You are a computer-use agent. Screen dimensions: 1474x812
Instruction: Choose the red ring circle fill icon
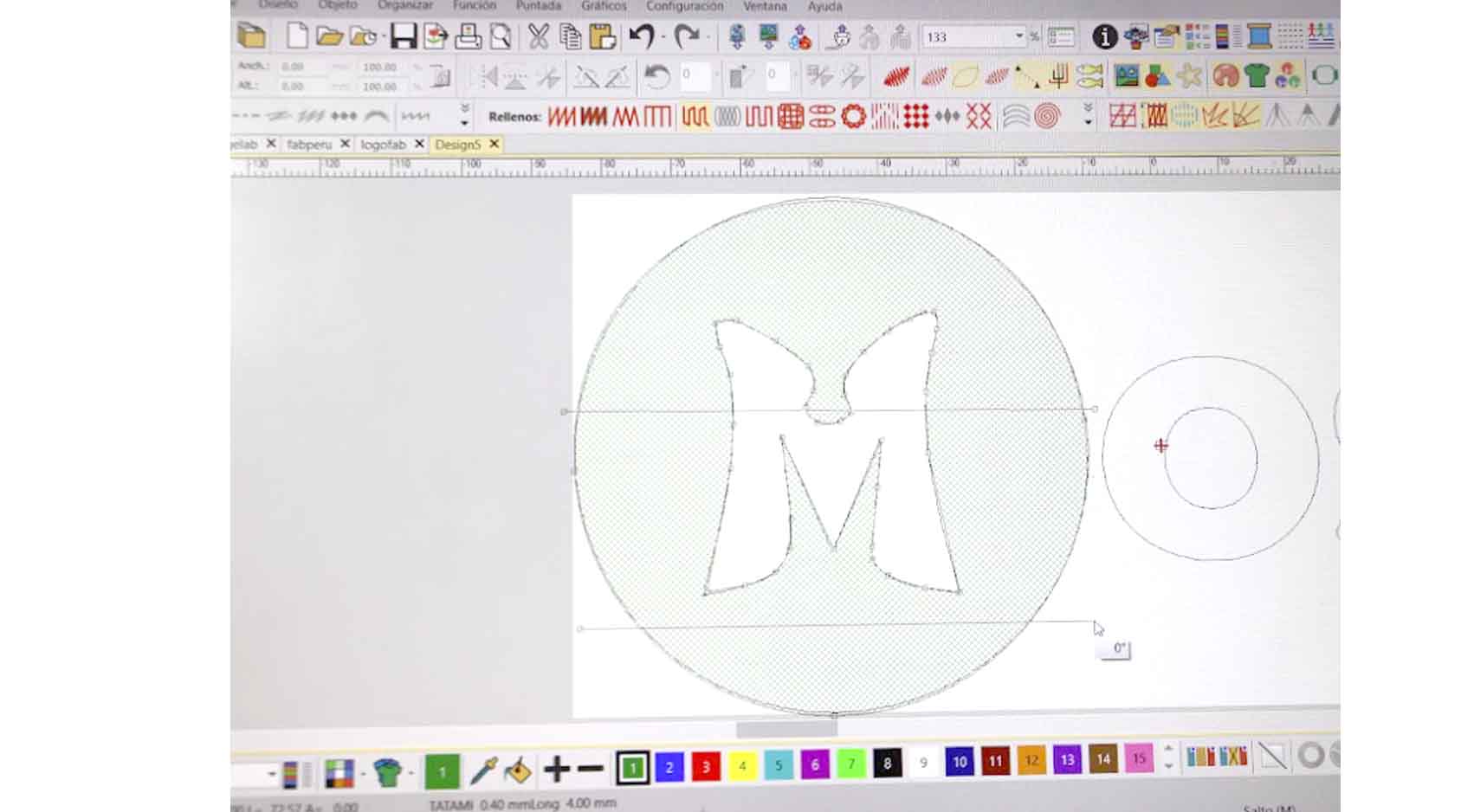point(853,116)
